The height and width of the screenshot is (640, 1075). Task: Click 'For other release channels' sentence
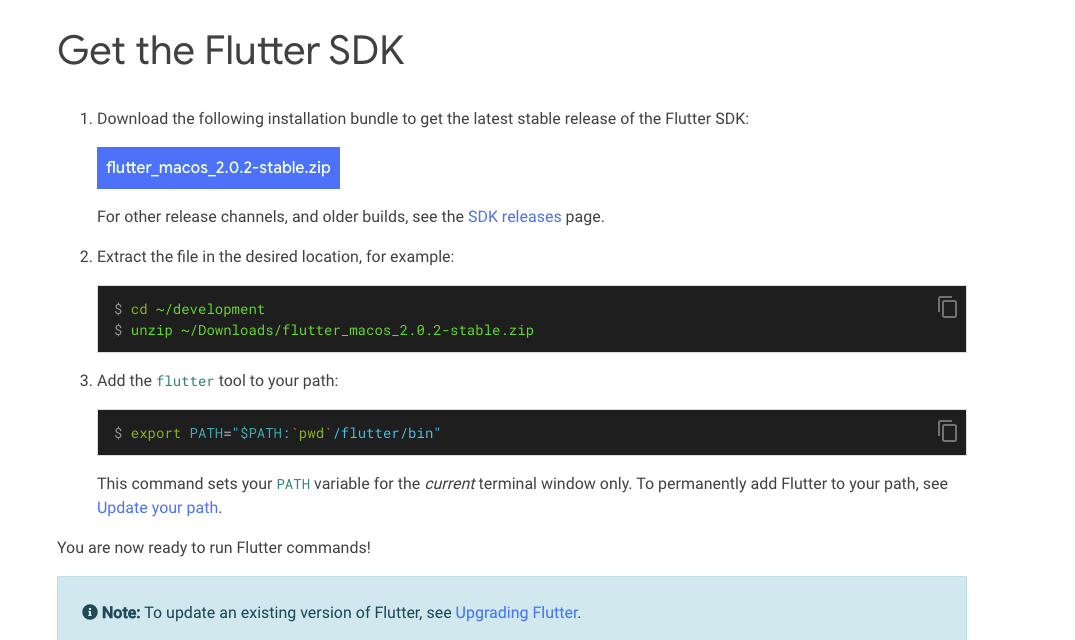(350, 217)
